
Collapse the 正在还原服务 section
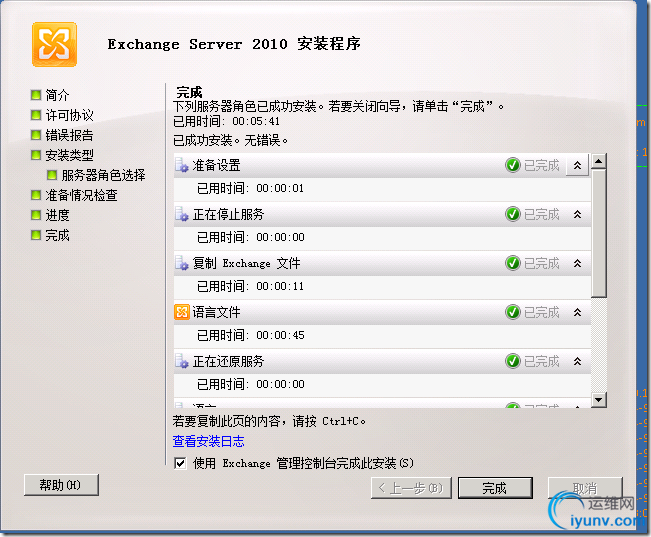[578, 361]
